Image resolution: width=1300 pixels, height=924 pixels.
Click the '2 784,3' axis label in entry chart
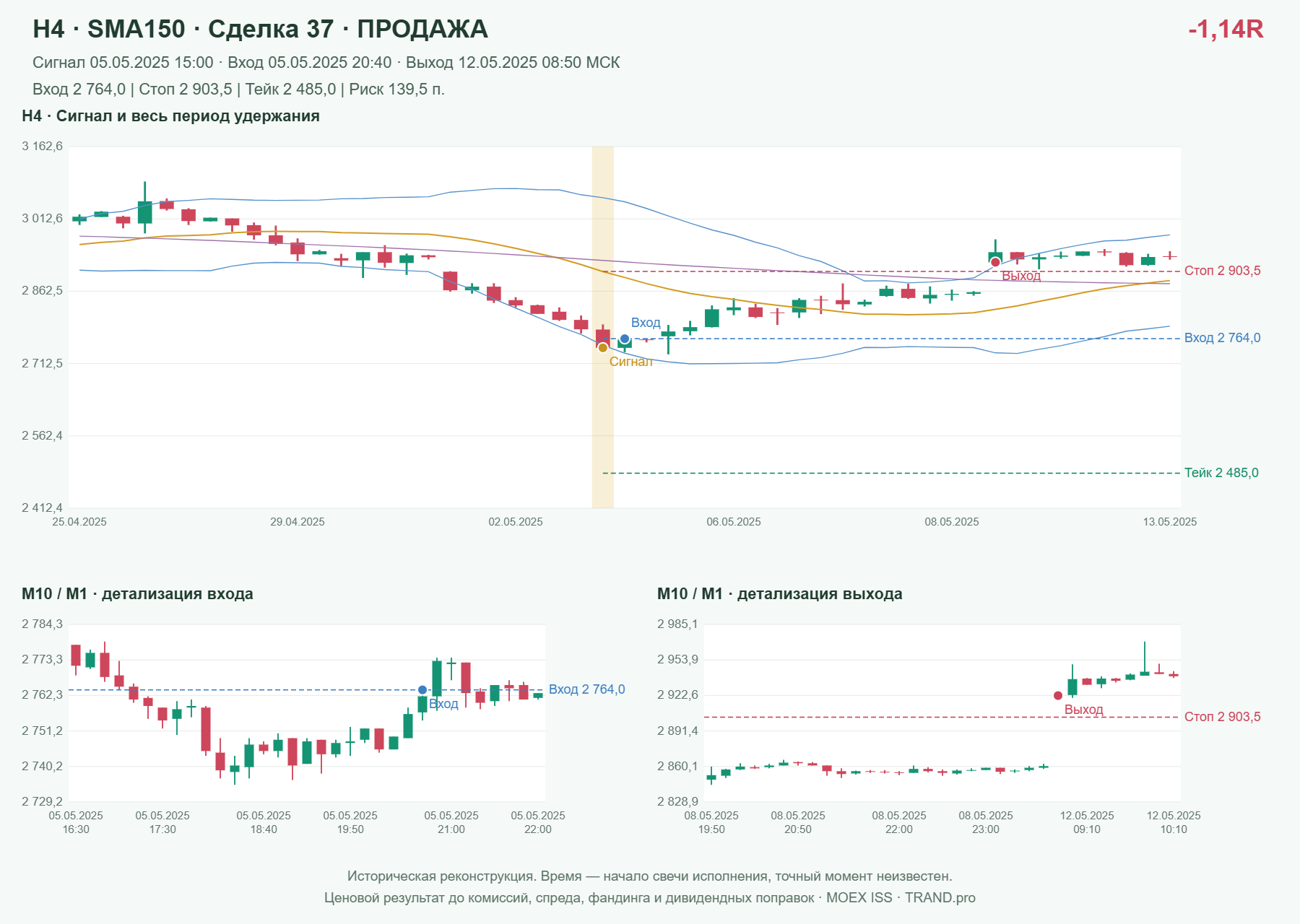[43, 624]
